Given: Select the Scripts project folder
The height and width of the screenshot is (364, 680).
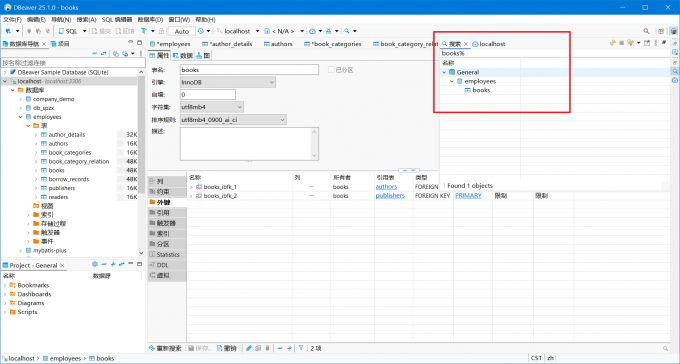Looking at the screenshot, I should click(27, 312).
